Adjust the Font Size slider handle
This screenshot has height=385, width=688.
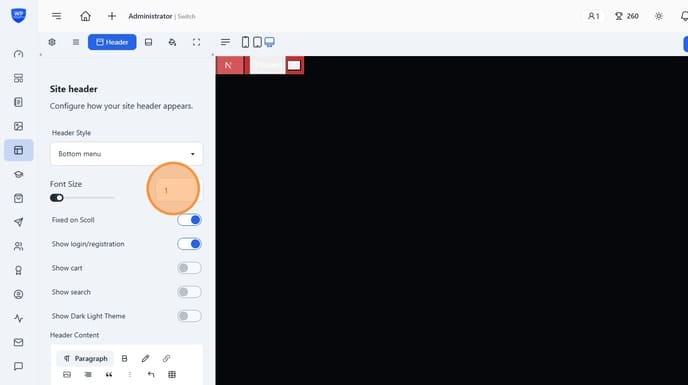[57, 198]
